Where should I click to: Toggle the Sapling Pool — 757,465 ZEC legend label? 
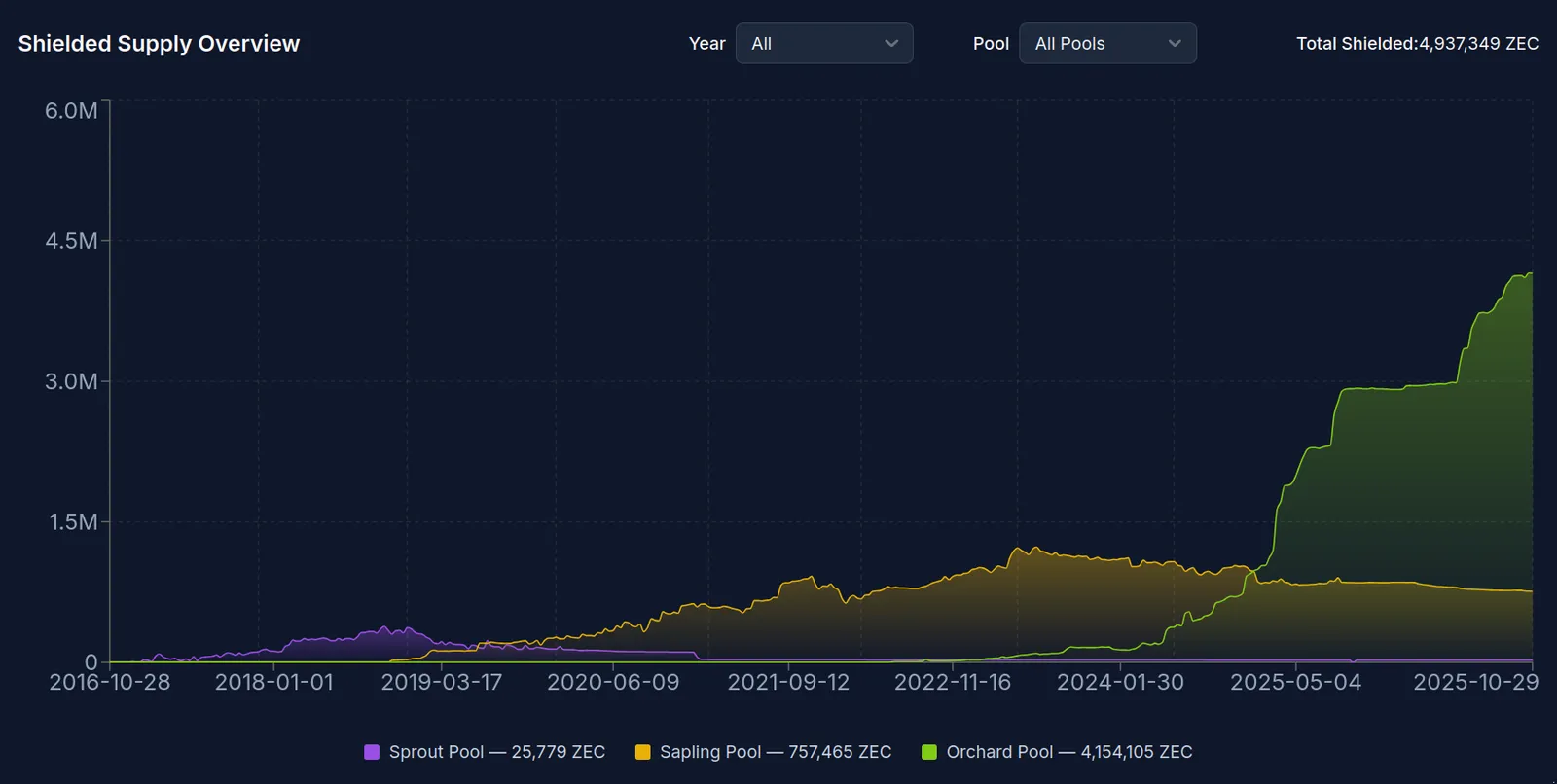pos(776,752)
